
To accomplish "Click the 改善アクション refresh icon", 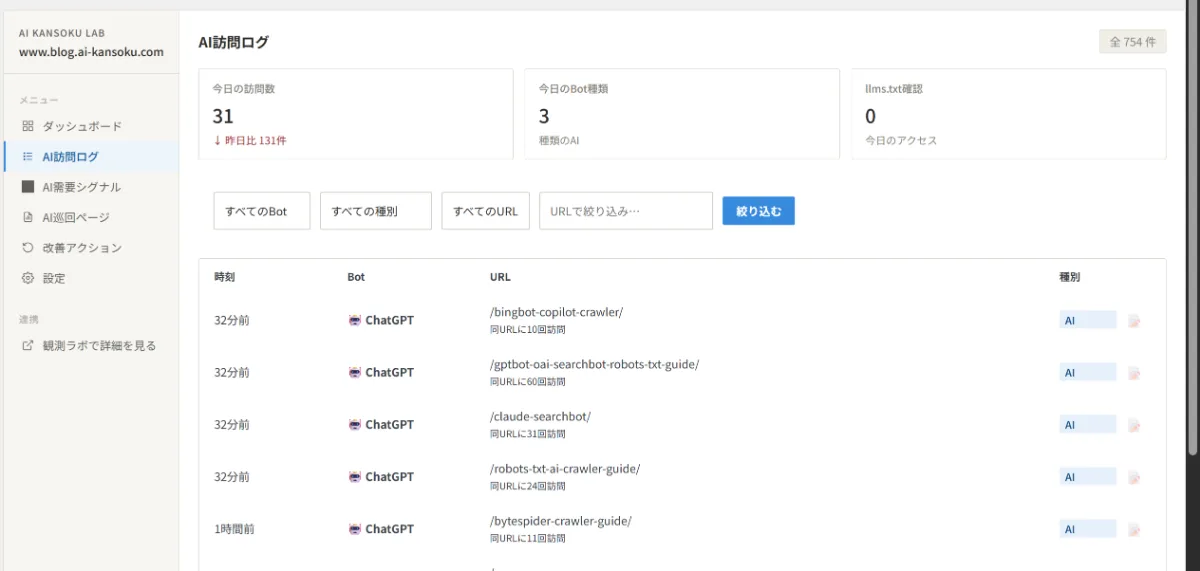I will click(x=28, y=247).
